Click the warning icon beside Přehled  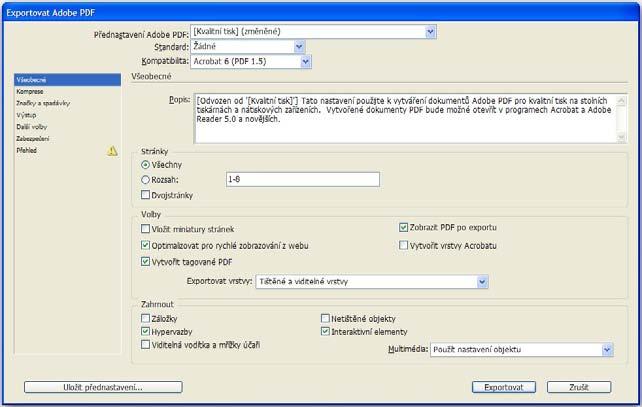112,151
